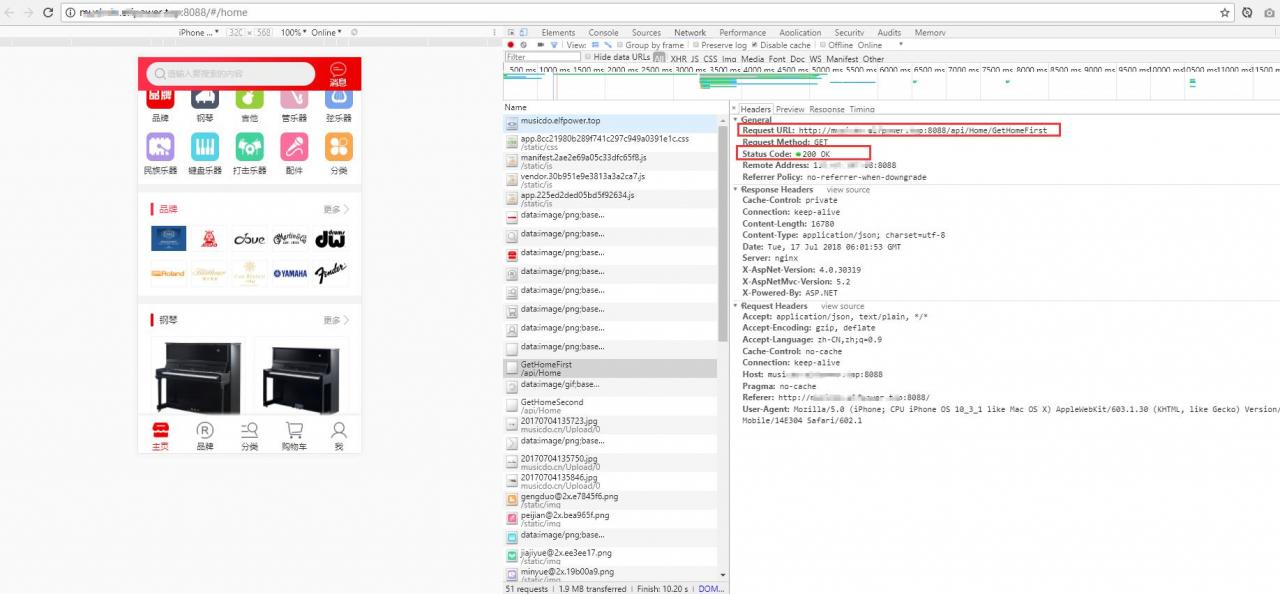Bookmark this page with the star icon
This screenshot has height=594, width=1280.
click(x=1225, y=12)
